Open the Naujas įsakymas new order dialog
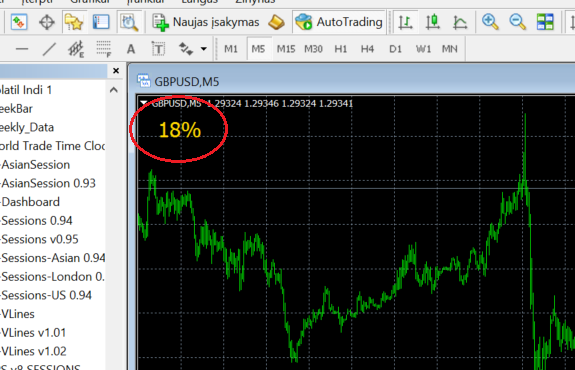575x370 pixels. coord(206,22)
